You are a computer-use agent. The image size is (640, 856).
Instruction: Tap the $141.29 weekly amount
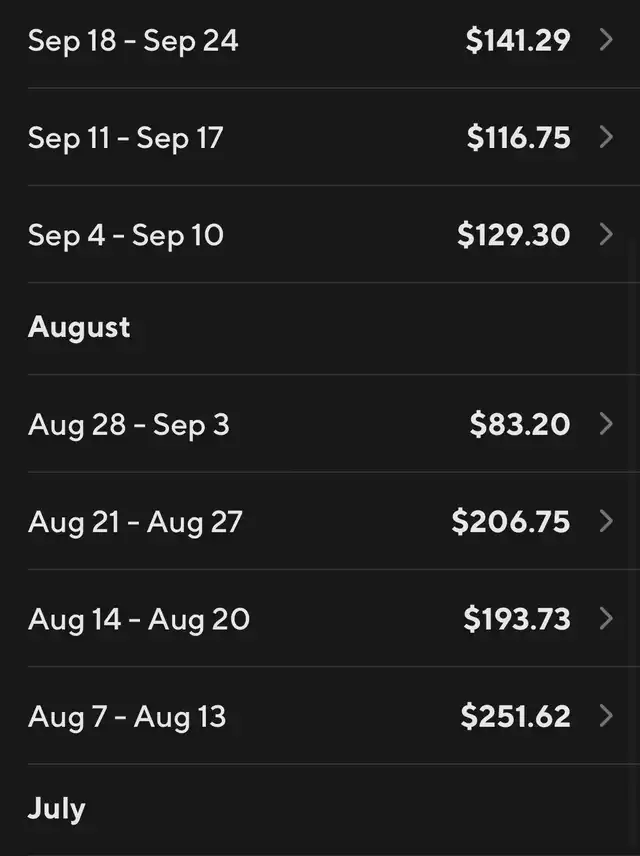coord(518,41)
